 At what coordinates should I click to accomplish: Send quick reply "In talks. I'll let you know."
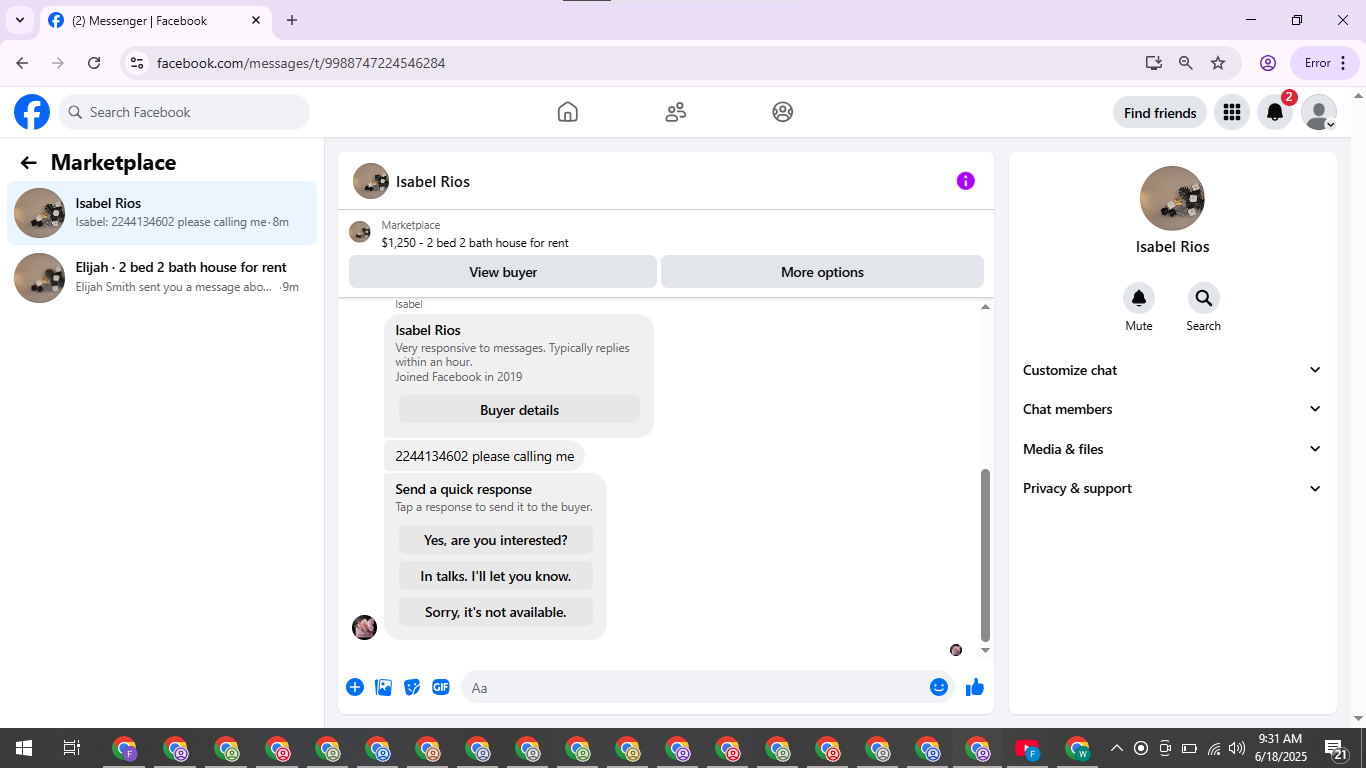(496, 576)
